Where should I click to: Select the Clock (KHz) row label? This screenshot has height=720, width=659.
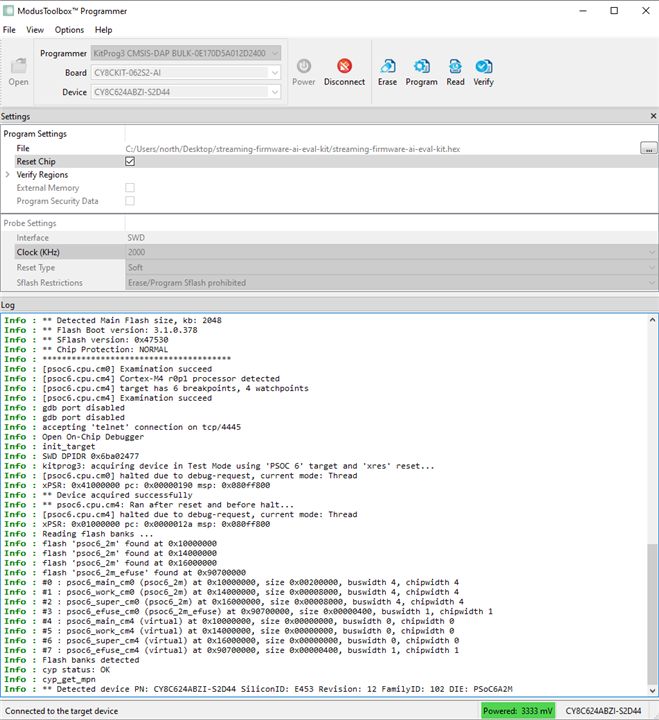[x=38, y=252]
